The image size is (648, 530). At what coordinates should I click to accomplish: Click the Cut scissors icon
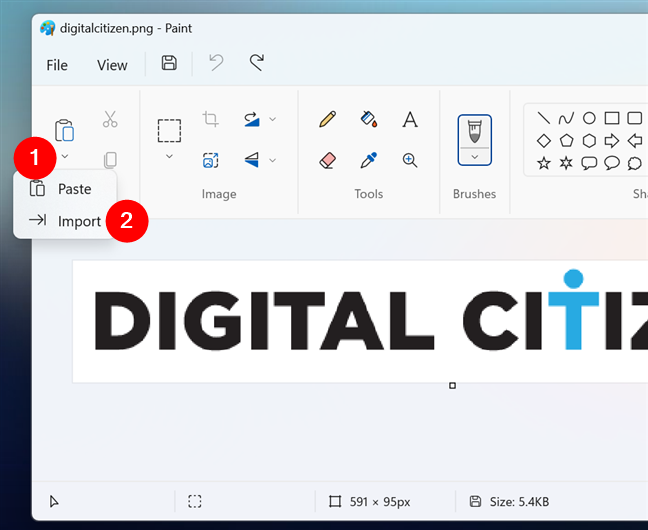(x=110, y=119)
